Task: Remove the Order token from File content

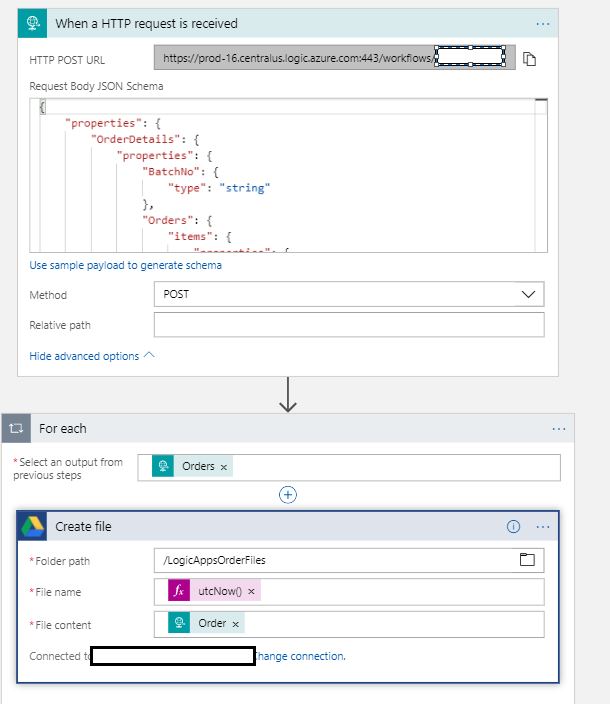Action: coord(236,624)
